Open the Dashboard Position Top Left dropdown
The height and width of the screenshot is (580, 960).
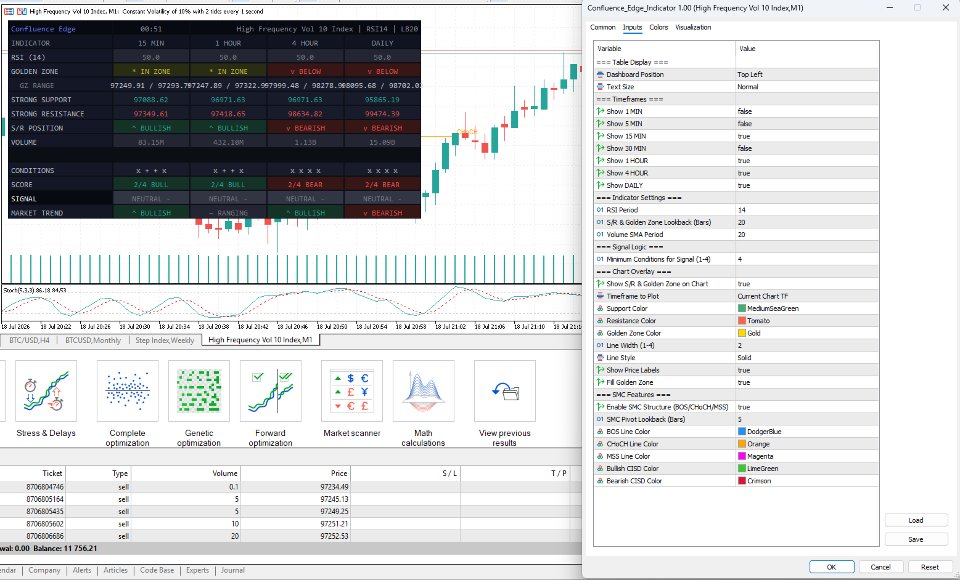[807, 74]
